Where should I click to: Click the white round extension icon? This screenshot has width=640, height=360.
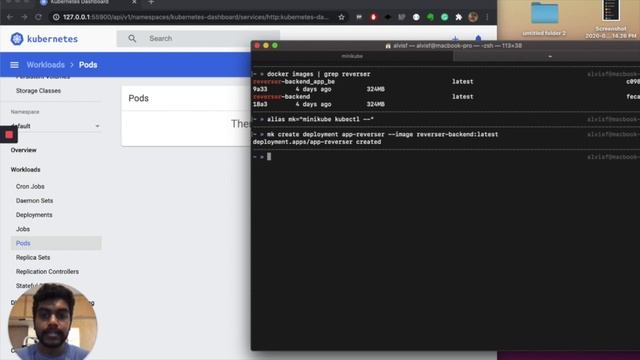416,17
